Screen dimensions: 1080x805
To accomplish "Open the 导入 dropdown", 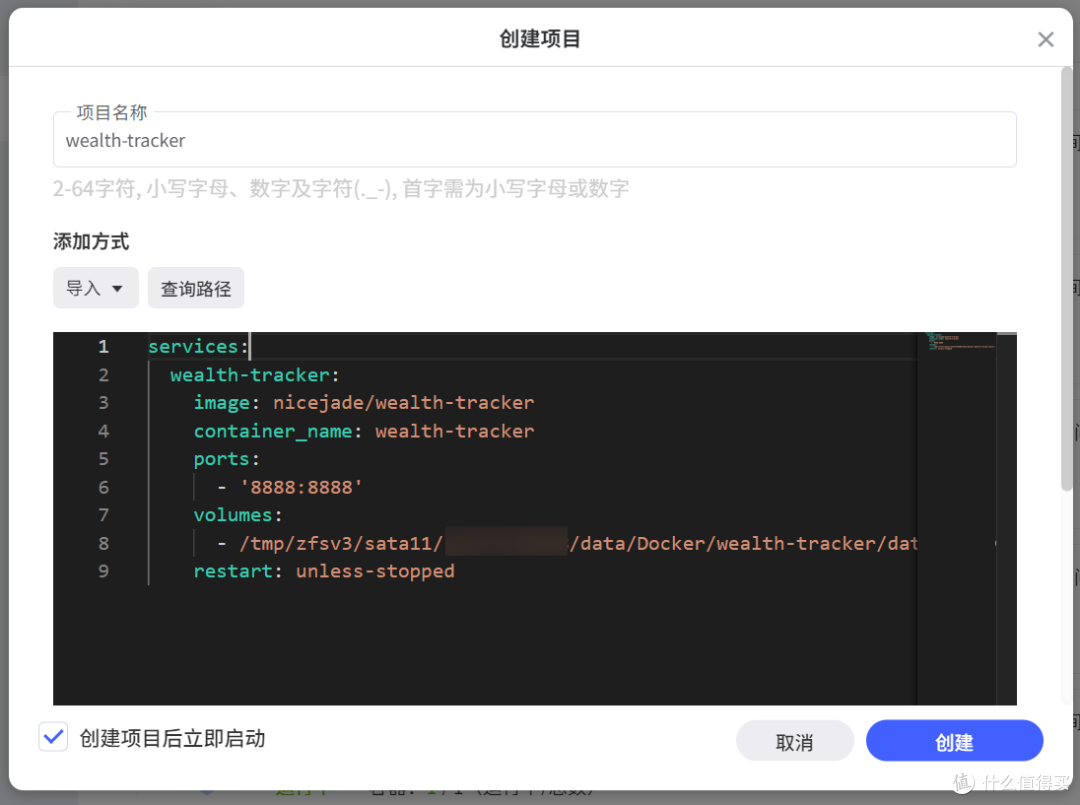I will [x=96, y=288].
